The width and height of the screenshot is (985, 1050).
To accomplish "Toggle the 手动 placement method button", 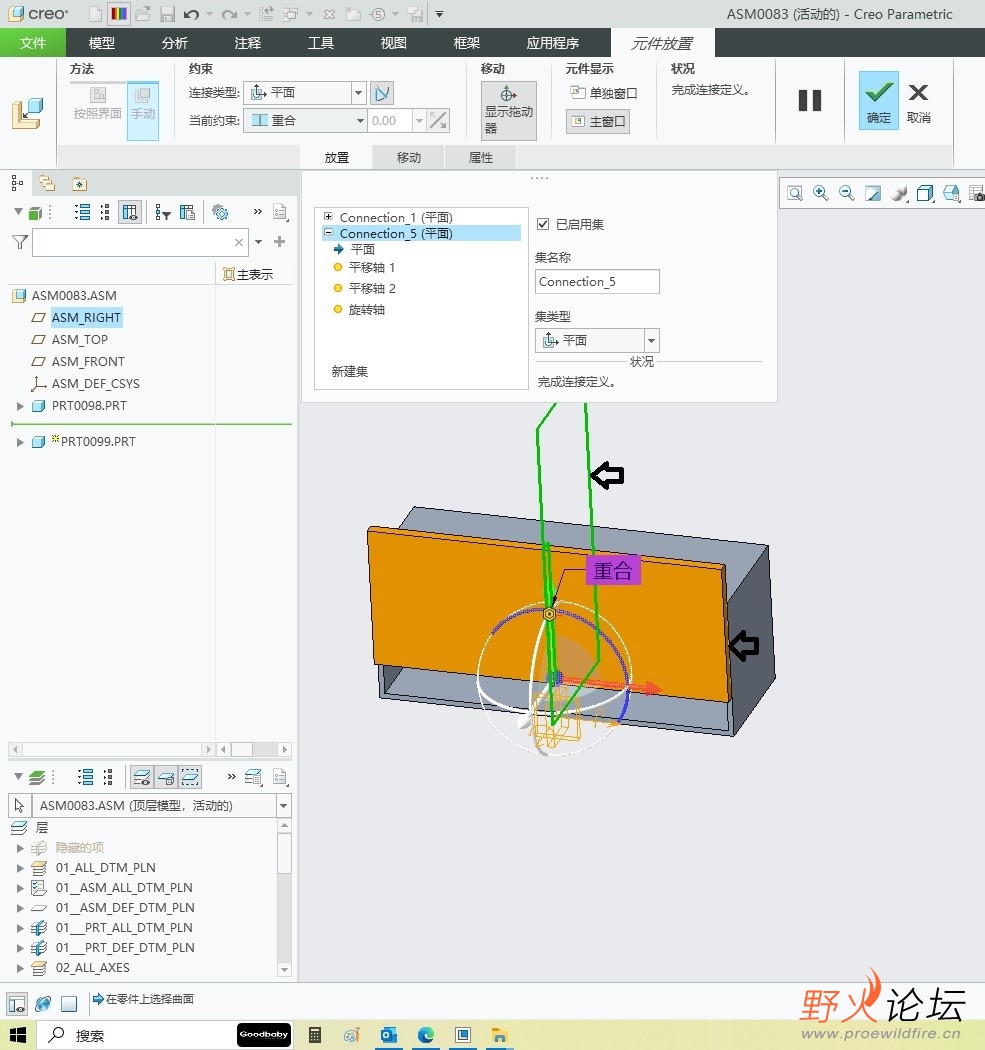I will click(143, 111).
